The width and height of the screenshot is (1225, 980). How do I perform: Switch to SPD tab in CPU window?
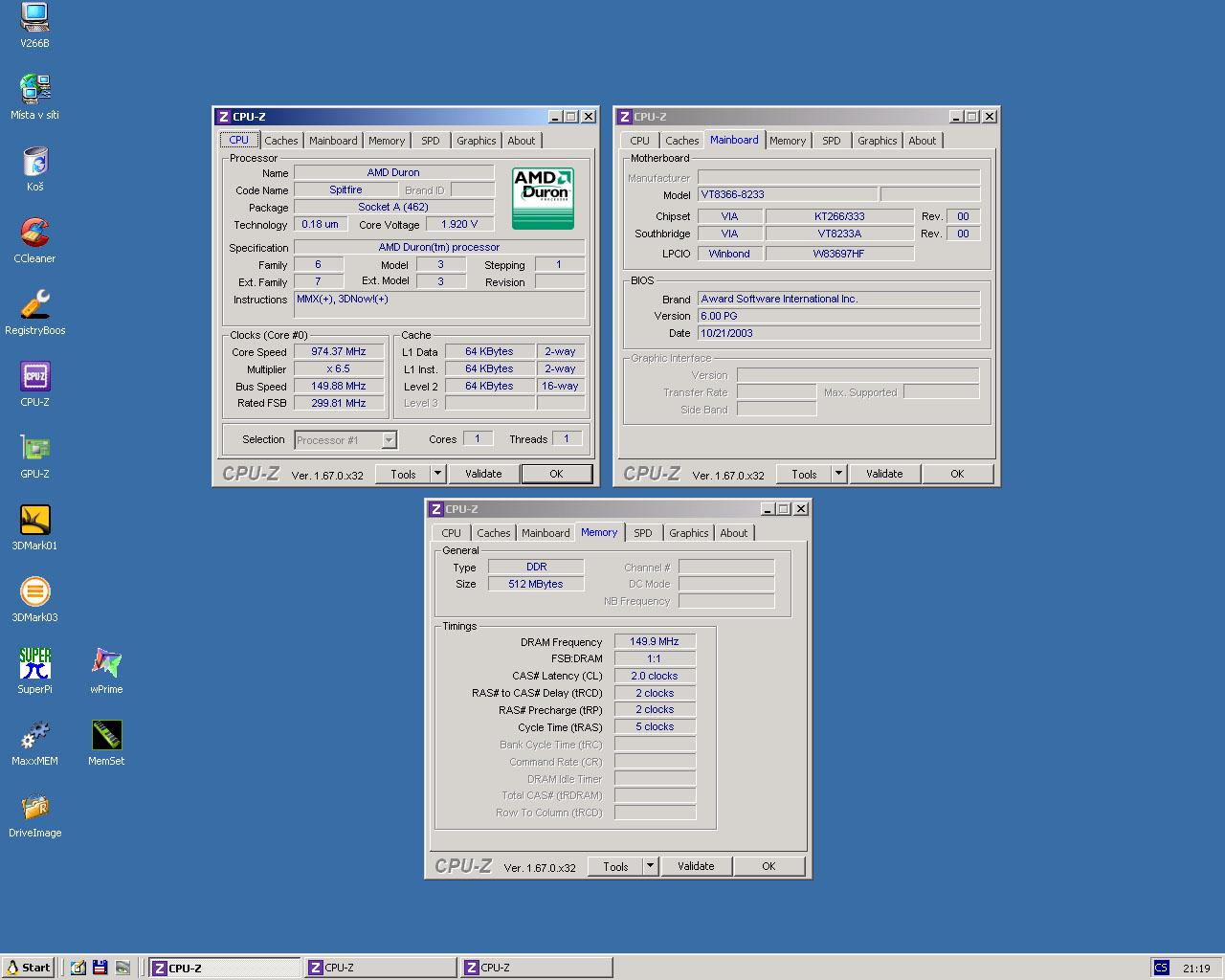[x=431, y=141]
